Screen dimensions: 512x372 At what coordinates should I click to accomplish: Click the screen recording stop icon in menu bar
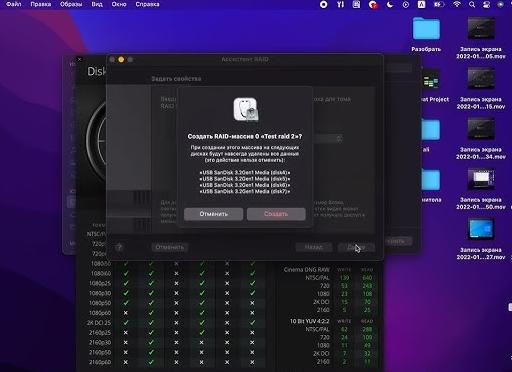coord(323,4)
